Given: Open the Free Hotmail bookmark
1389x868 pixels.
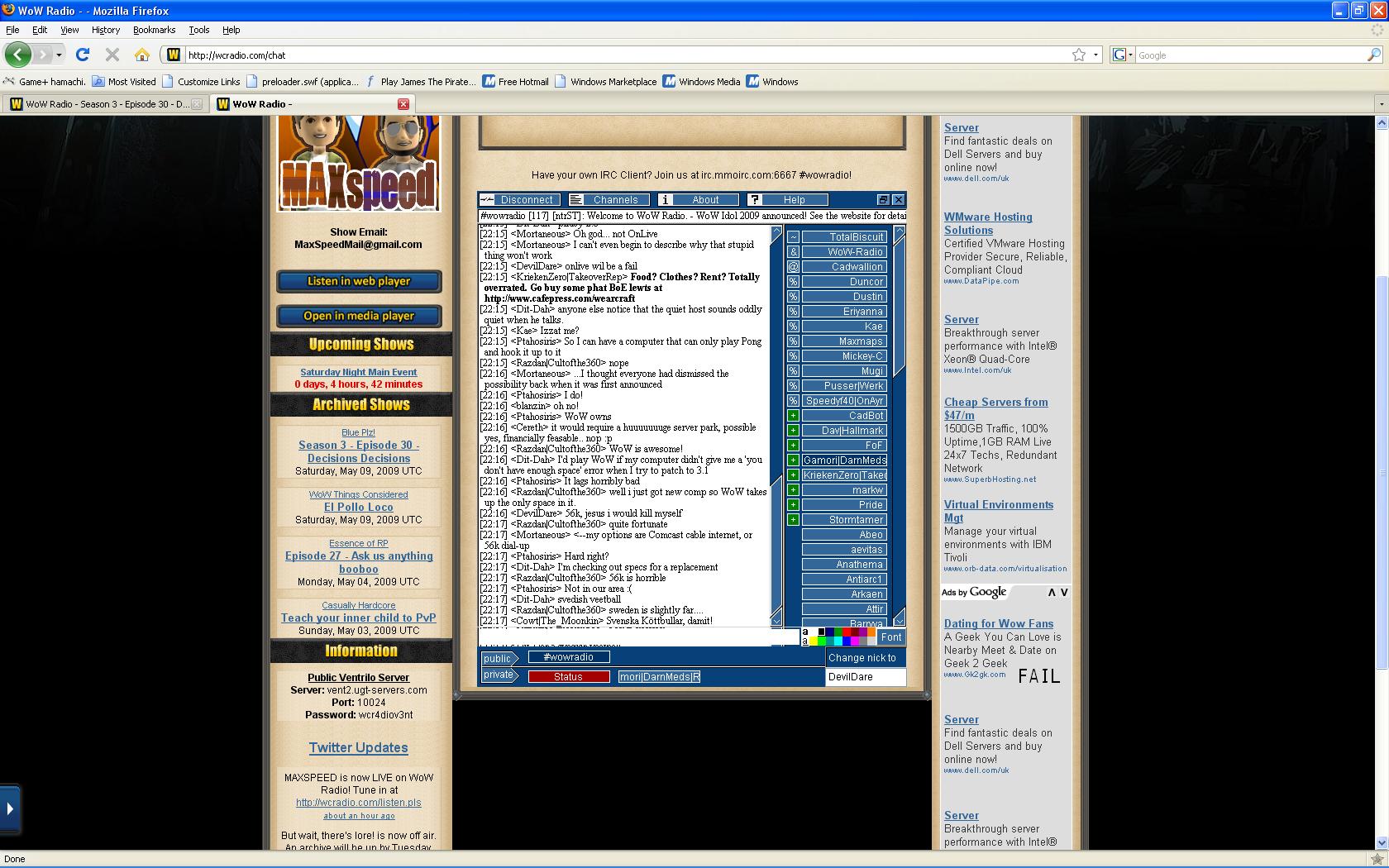Looking at the screenshot, I should 516,81.
